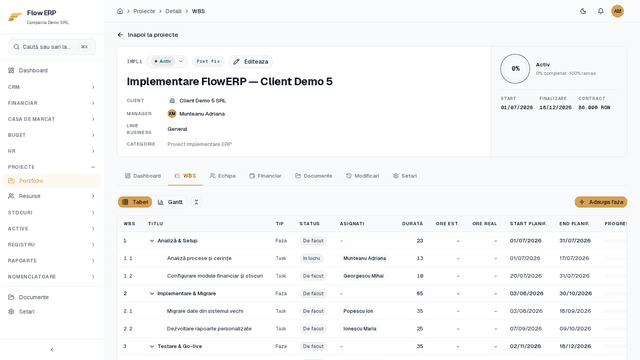Click the 0% progress circle
The image size is (640, 360).
(515, 69)
